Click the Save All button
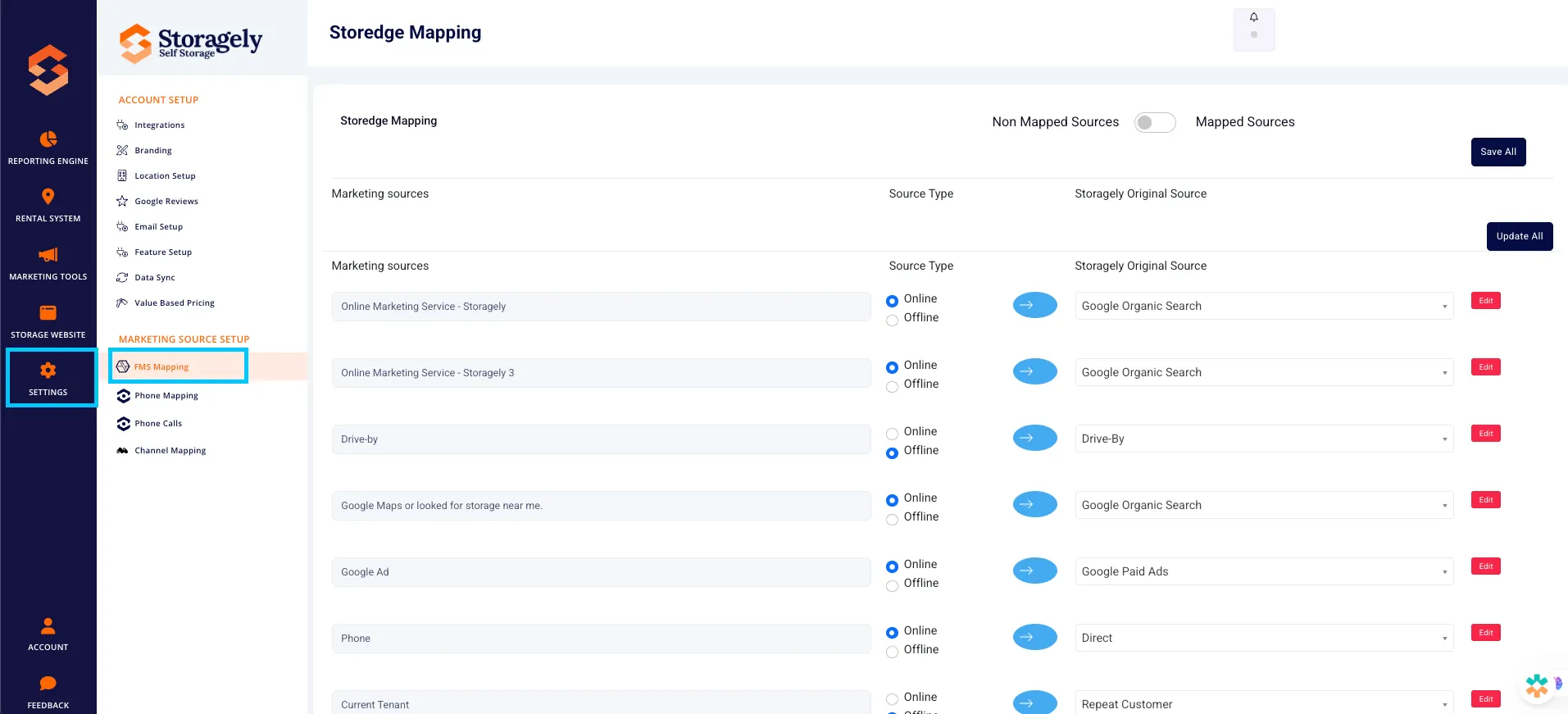 [1498, 152]
